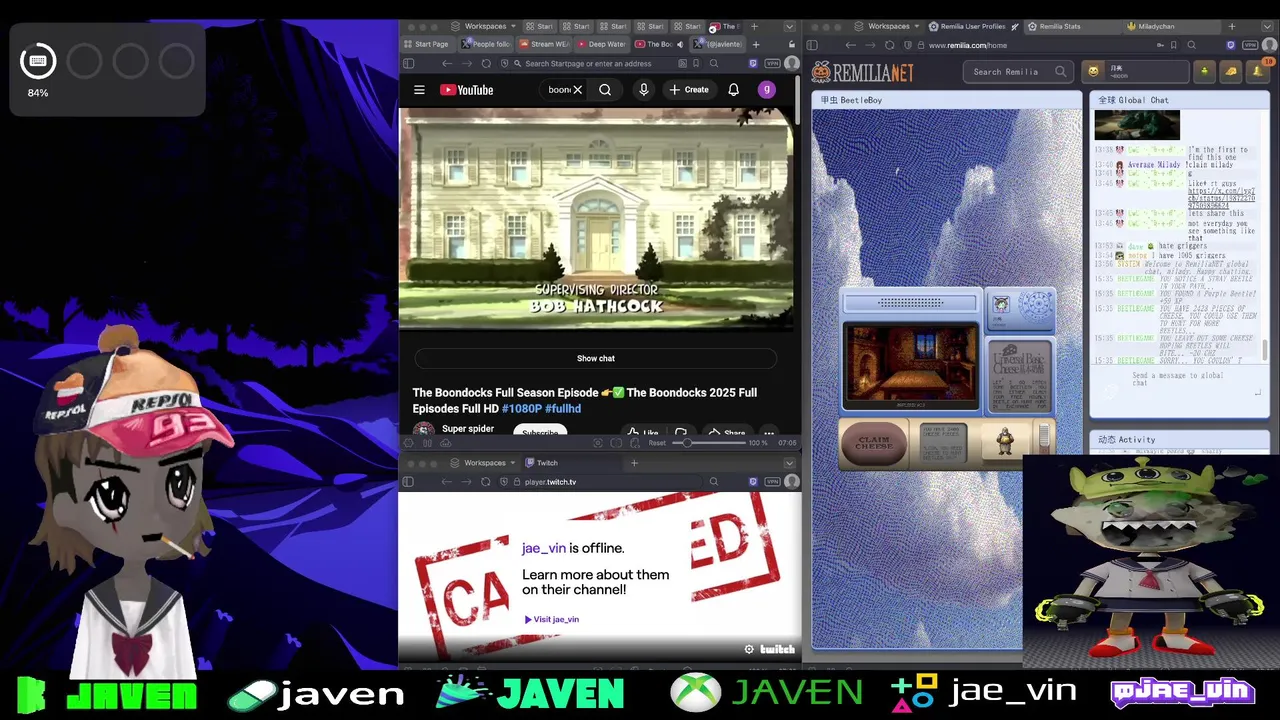Adjust the zoom slider in status bar

tap(708, 443)
